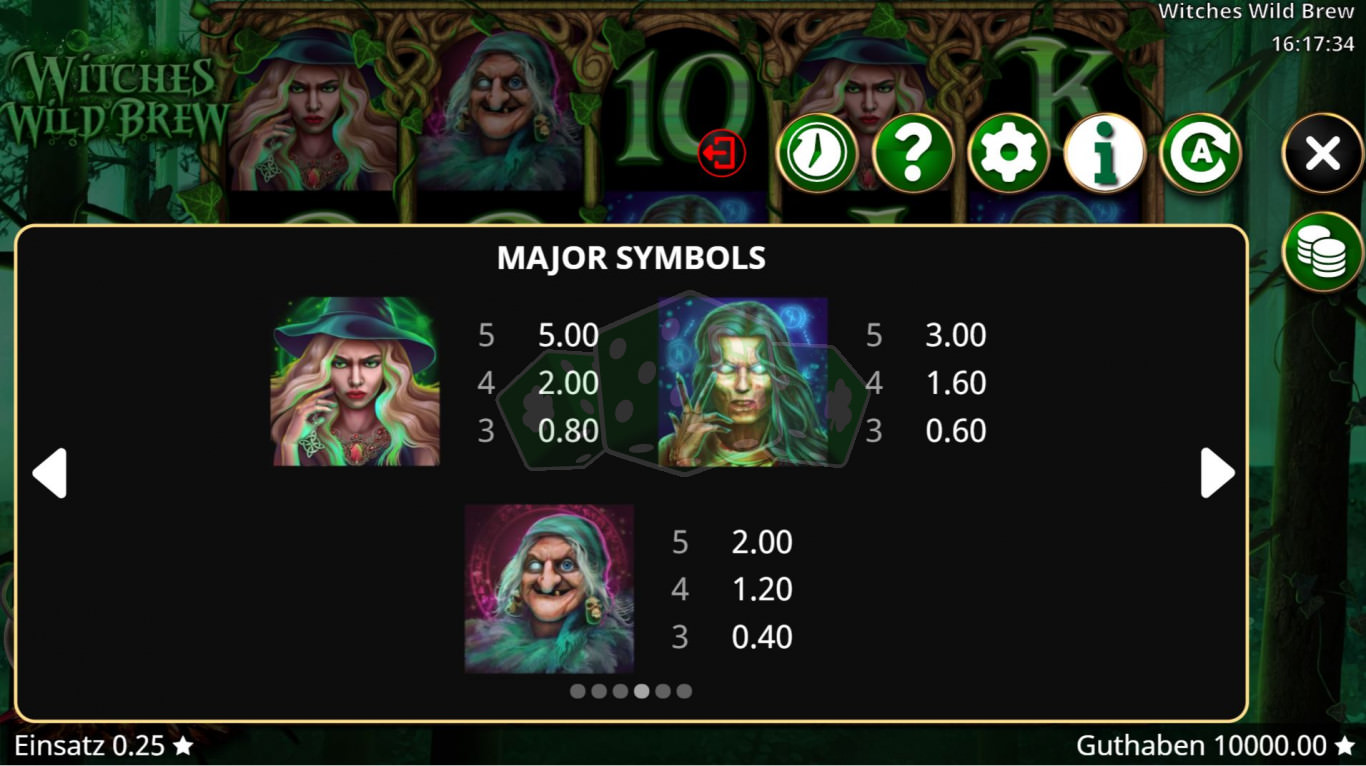The height and width of the screenshot is (766, 1366).
Task: Select the third page indicator dot
Action: (620, 691)
